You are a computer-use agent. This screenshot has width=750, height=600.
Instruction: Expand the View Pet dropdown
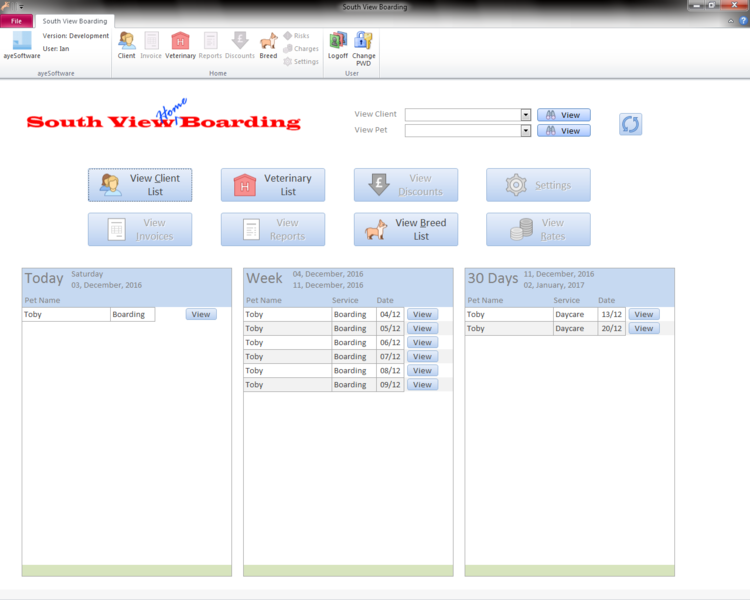click(x=526, y=130)
